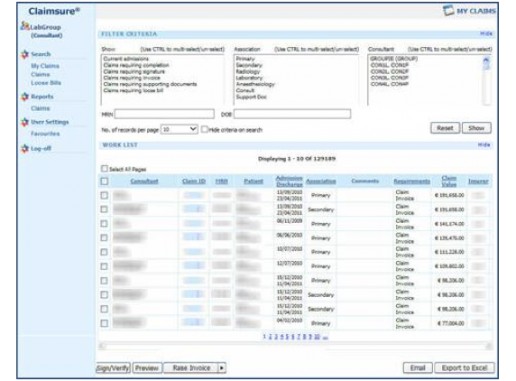Click the Email button
Viewport: 516px width, 381px height.
click(x=418, y=368)
